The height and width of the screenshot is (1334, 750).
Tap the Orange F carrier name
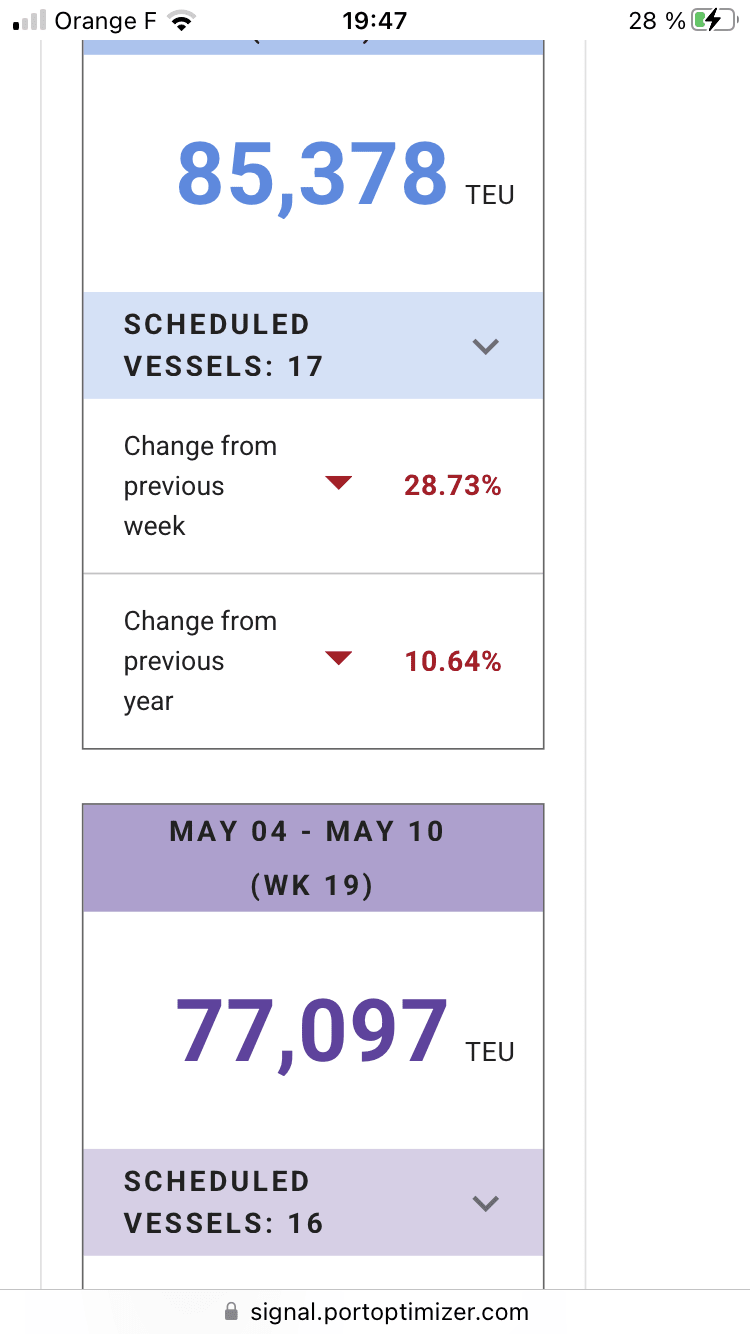pos(106,21)
